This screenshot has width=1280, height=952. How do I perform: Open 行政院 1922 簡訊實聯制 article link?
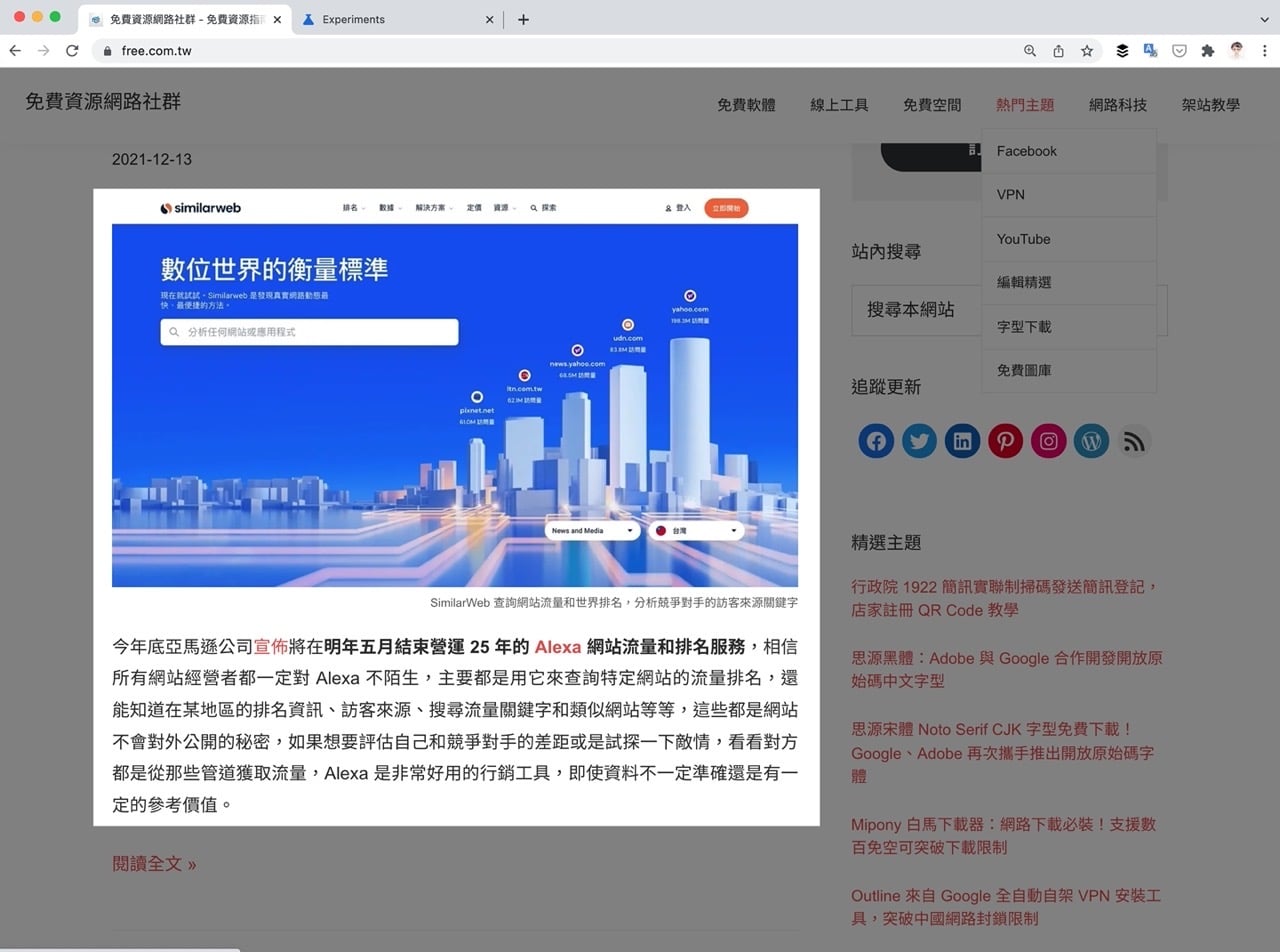coord(1004,598)
